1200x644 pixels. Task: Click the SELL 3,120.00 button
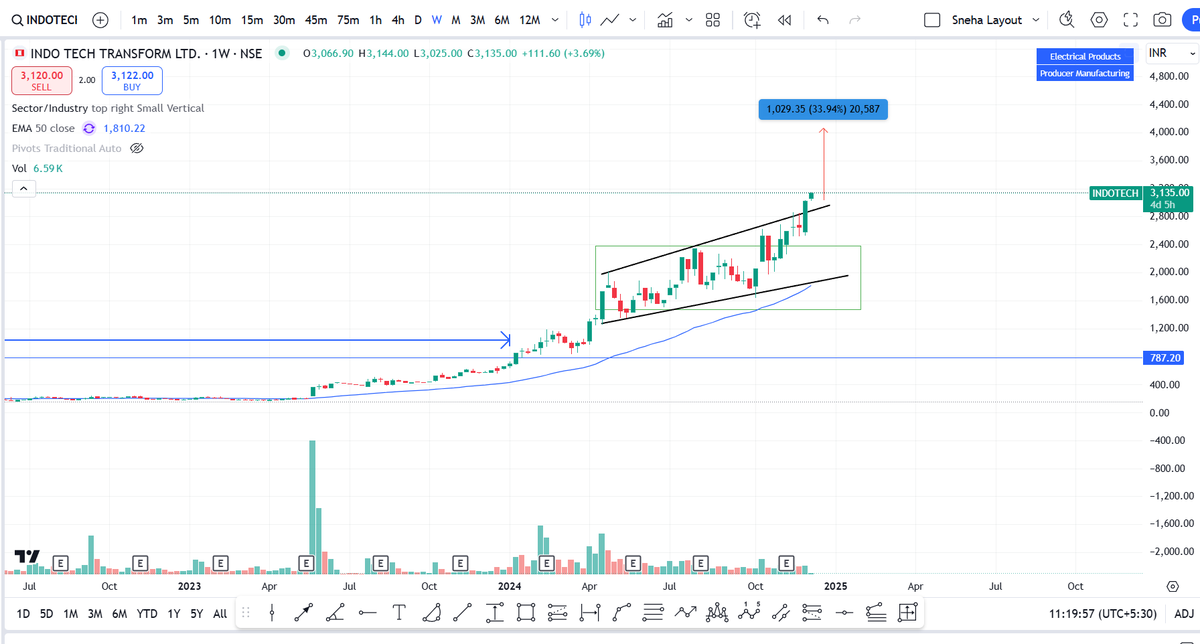point(41,80)
